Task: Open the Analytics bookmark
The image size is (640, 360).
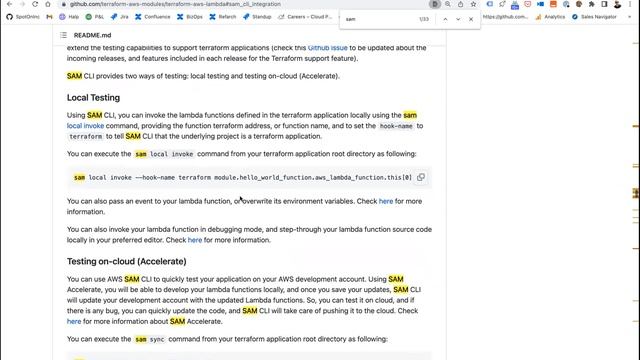Action: 550,17
